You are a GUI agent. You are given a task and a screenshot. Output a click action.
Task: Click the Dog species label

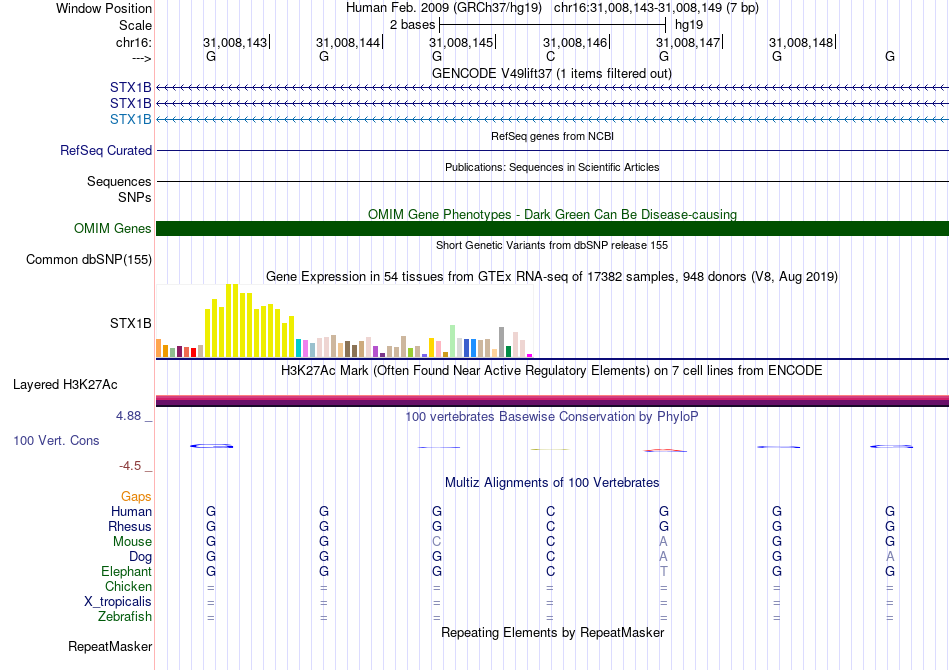pyautogui.click(x=140, y=557)
